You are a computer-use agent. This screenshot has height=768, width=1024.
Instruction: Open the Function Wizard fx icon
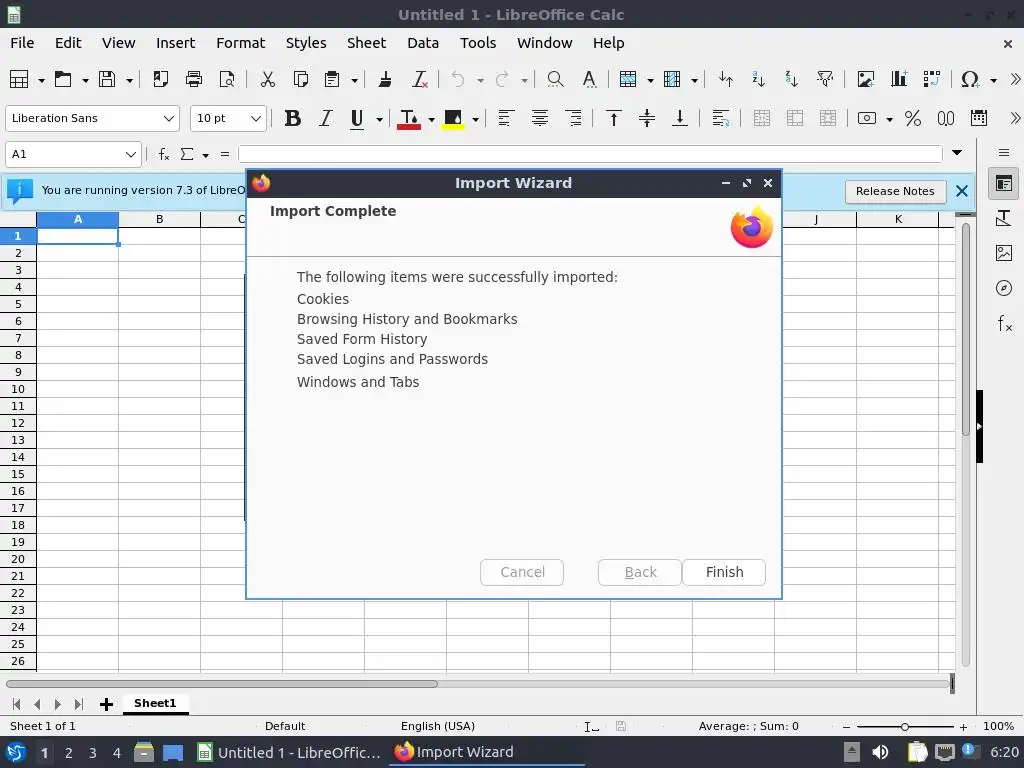pyautogui.click(x=164, y=155)
